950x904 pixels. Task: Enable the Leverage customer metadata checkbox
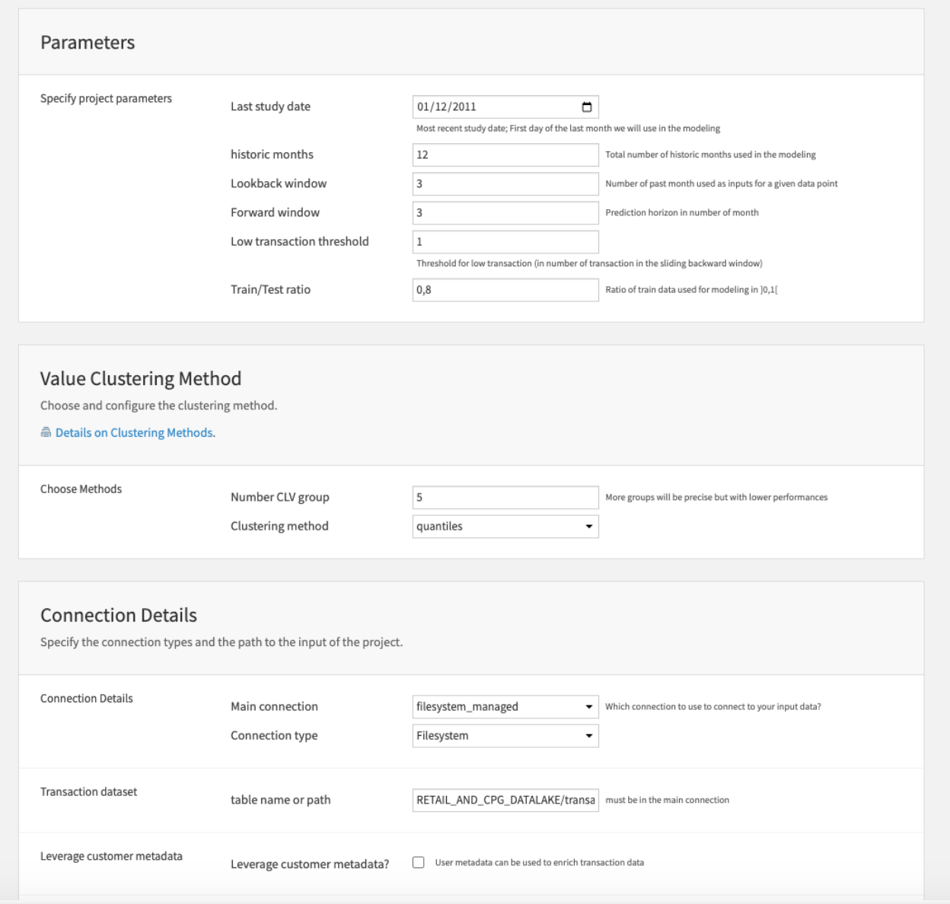(x=418, y=862)
